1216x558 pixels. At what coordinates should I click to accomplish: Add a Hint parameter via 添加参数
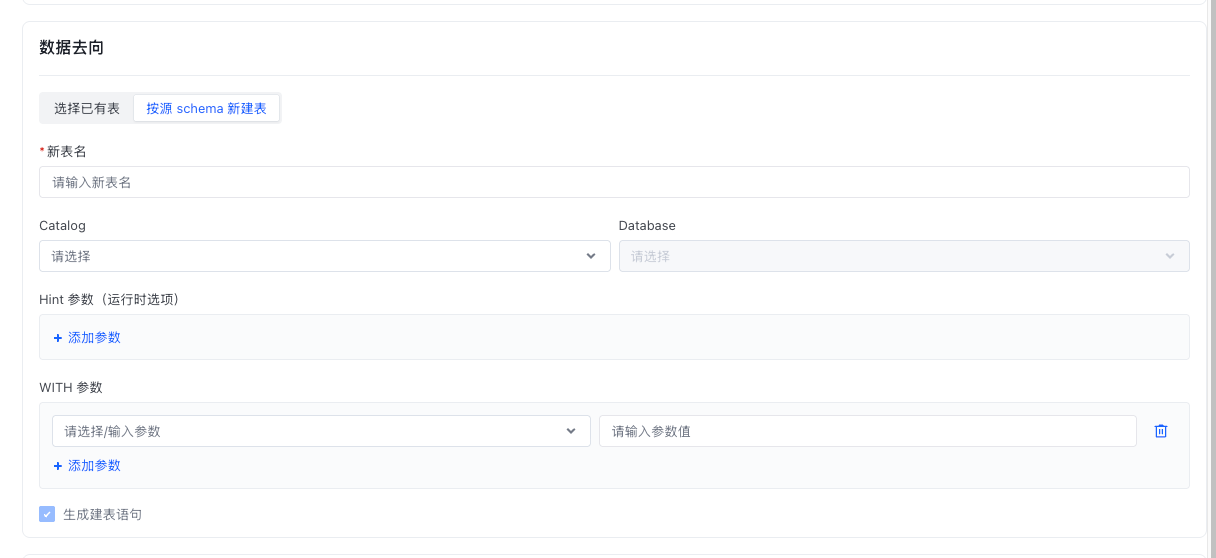[x=87, y=338]
